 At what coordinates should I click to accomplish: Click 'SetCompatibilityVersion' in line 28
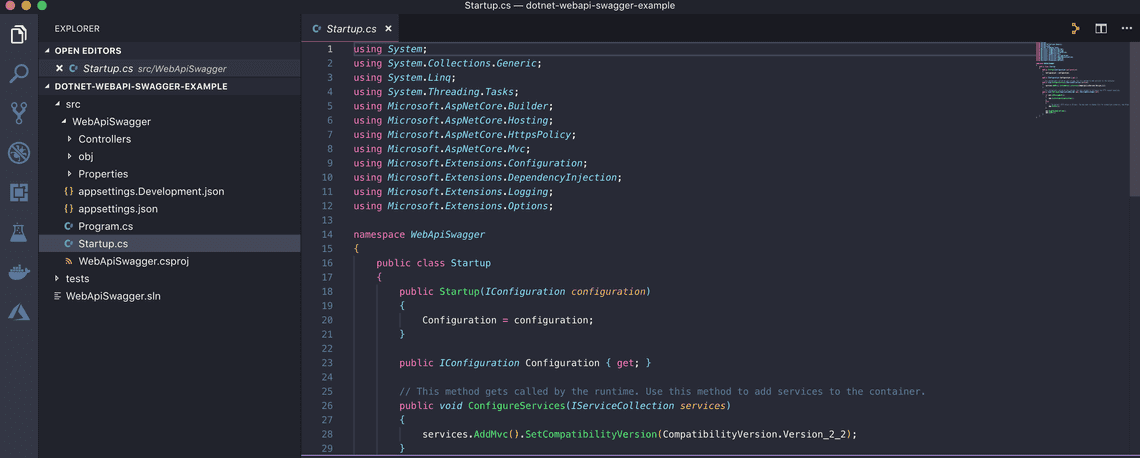tap(591, 434)
